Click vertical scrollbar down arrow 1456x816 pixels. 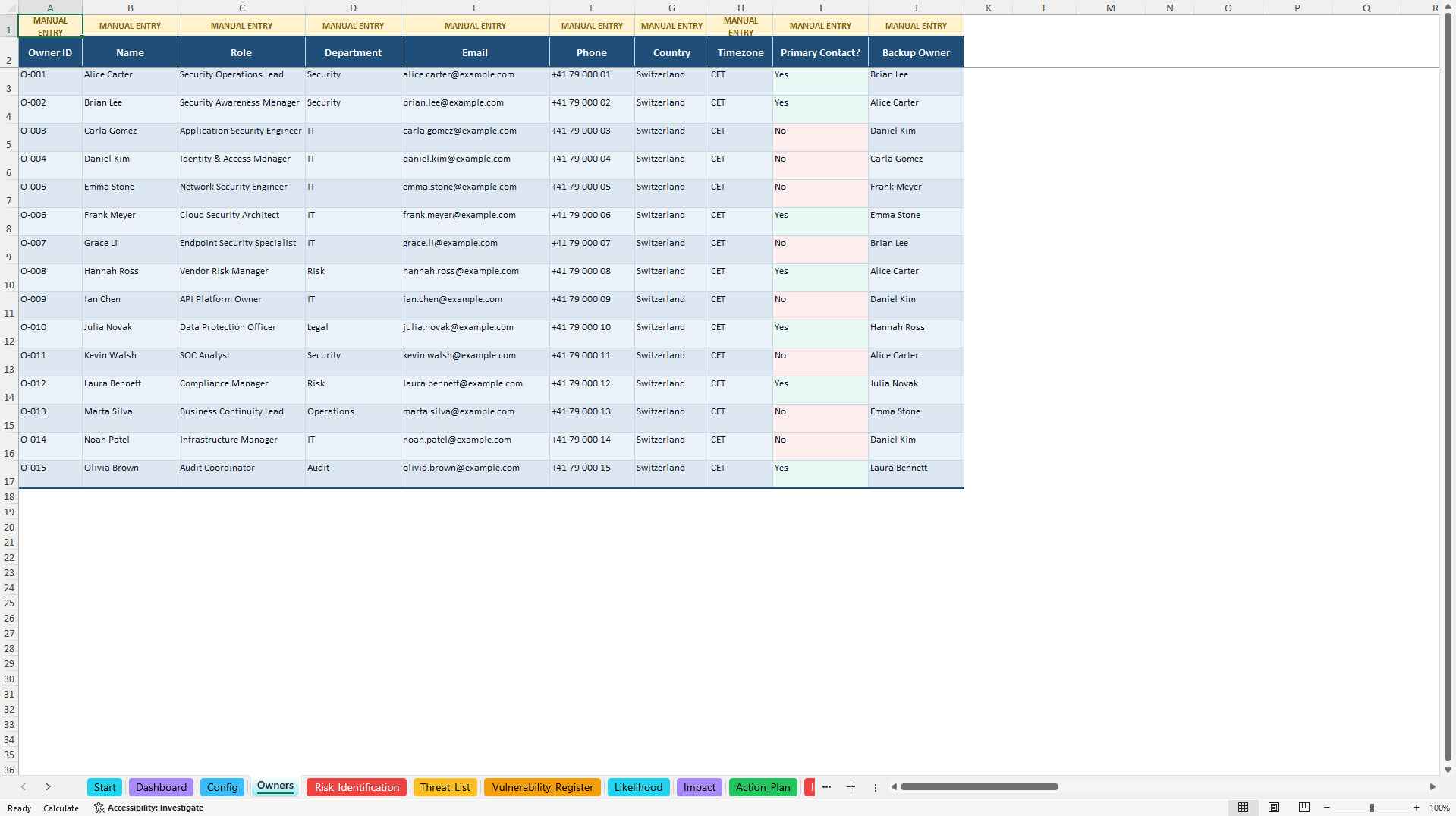point(1448,770)
